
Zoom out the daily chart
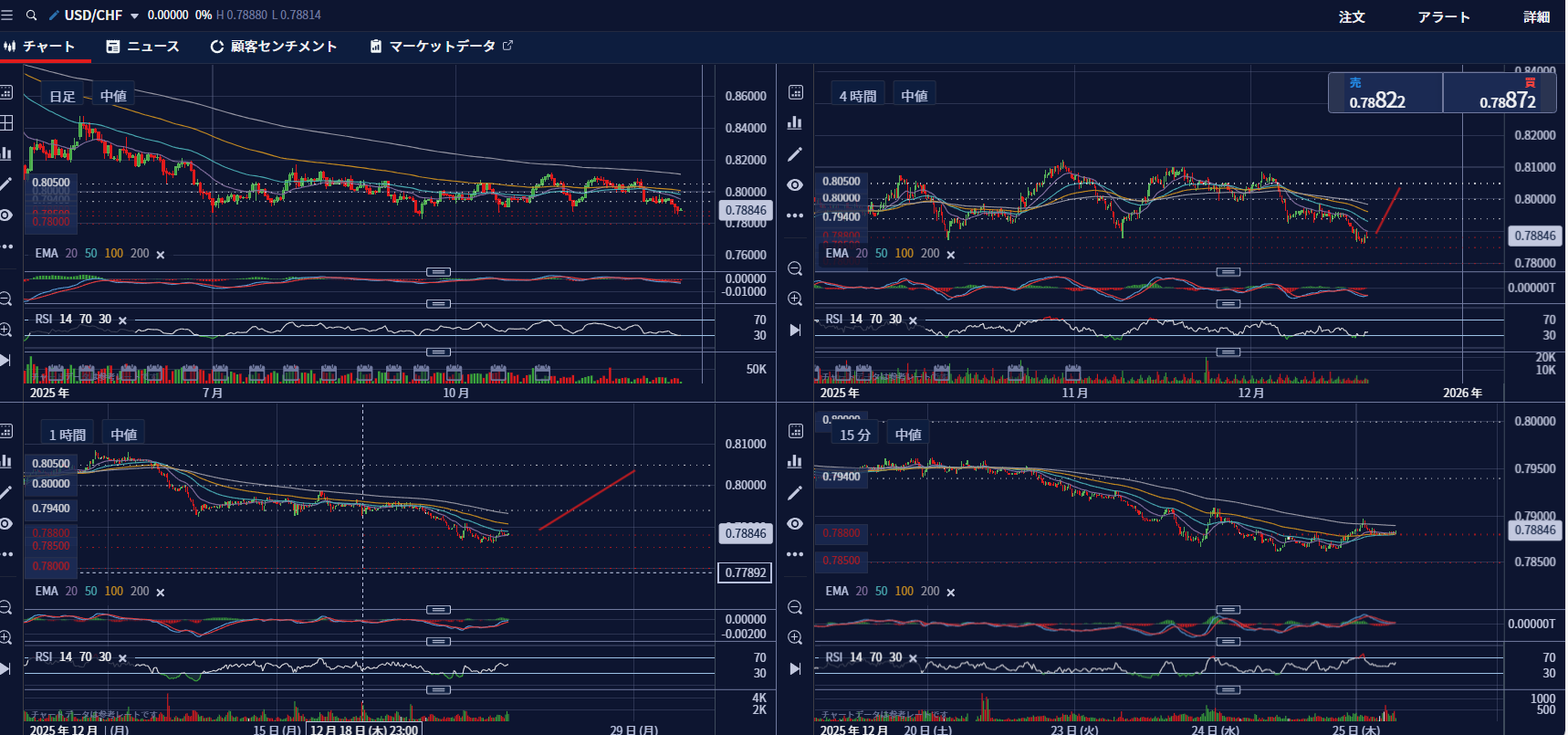click(x=5, y=299)
